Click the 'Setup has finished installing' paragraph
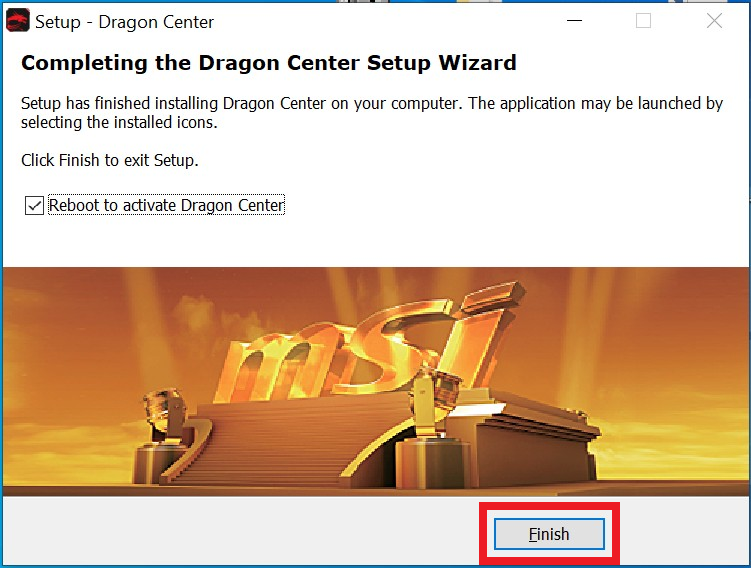 coord(372,113)
